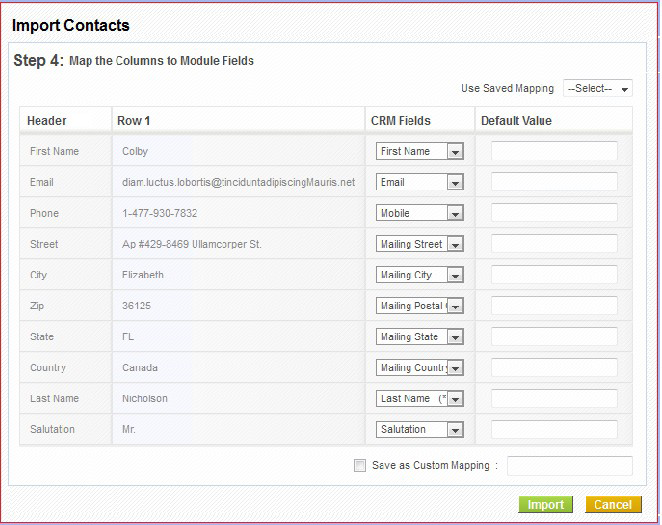Image resolution: width=662 pixels, height=525 pixels.
Task: Click the green Import button
Action: pyautogui.click(x=546, y=505)
